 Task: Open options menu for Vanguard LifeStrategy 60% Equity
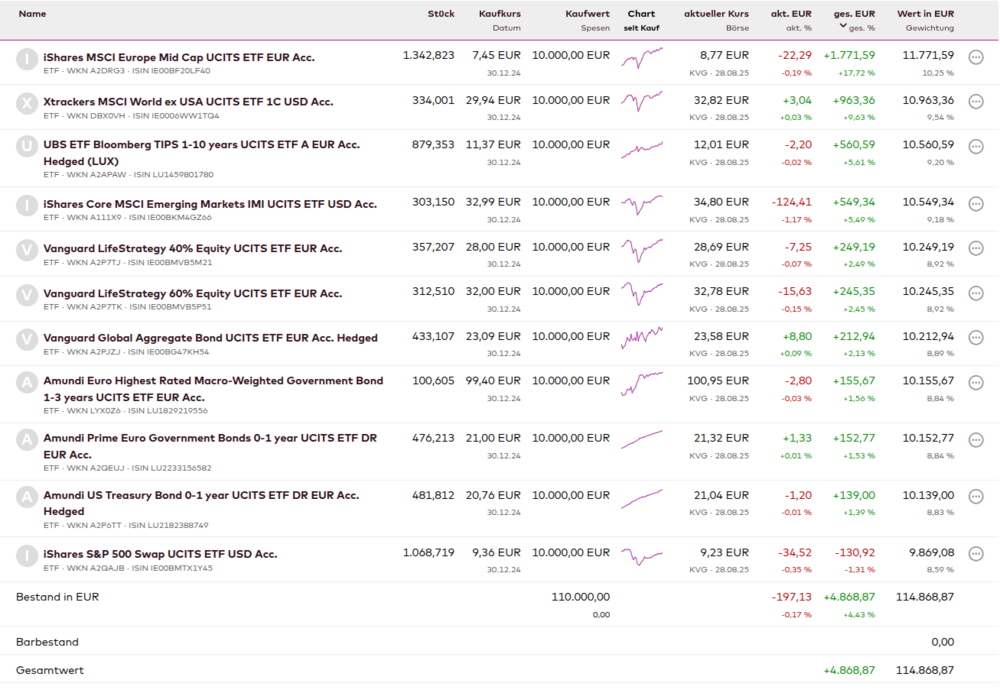976,293
